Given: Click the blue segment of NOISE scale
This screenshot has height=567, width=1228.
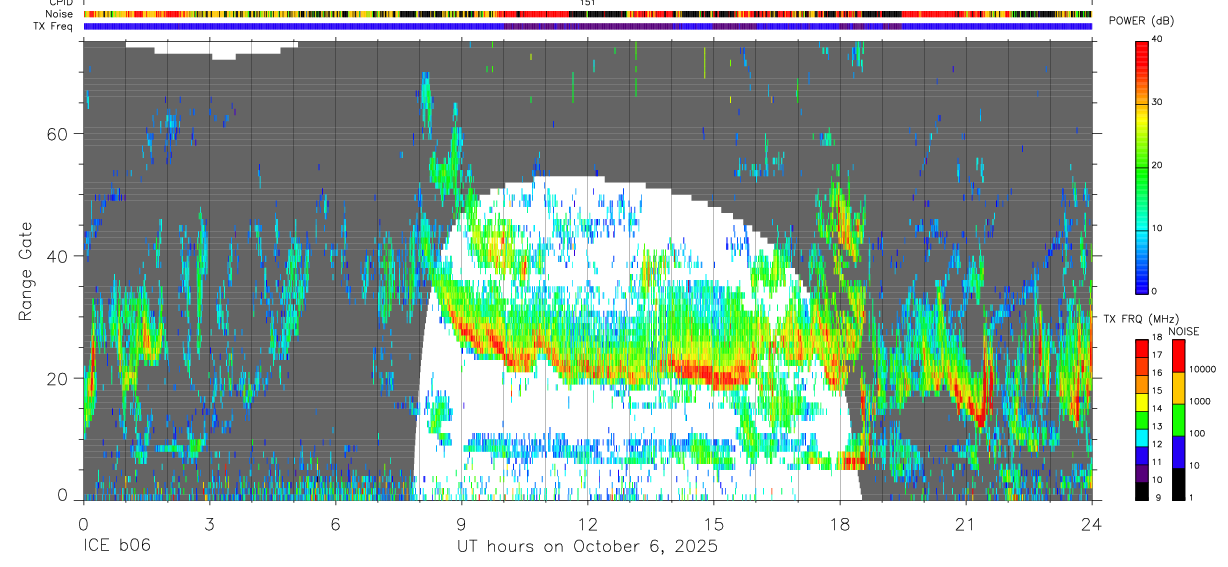Looking at the screenshot, I should click(1178, 452).
